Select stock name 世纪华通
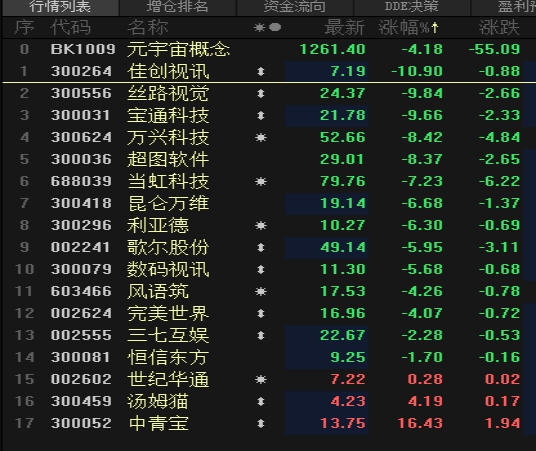Viewport: 536px width, 451px height. click(168, 380)
